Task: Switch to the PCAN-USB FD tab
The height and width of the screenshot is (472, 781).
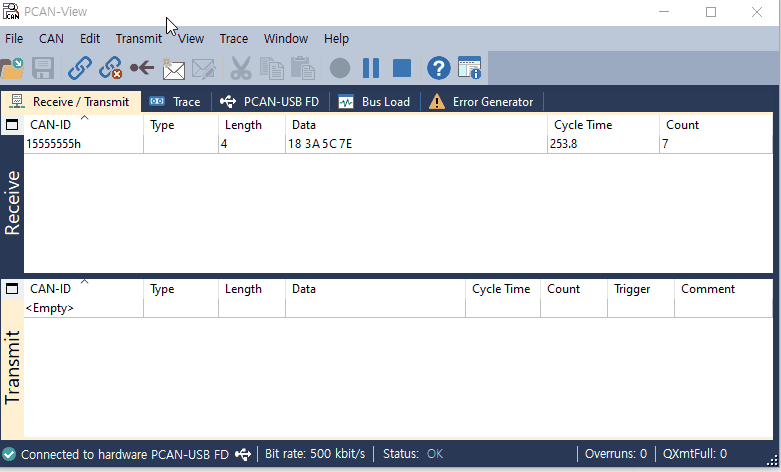Action: pyautogui.click(x=270, y=102)
